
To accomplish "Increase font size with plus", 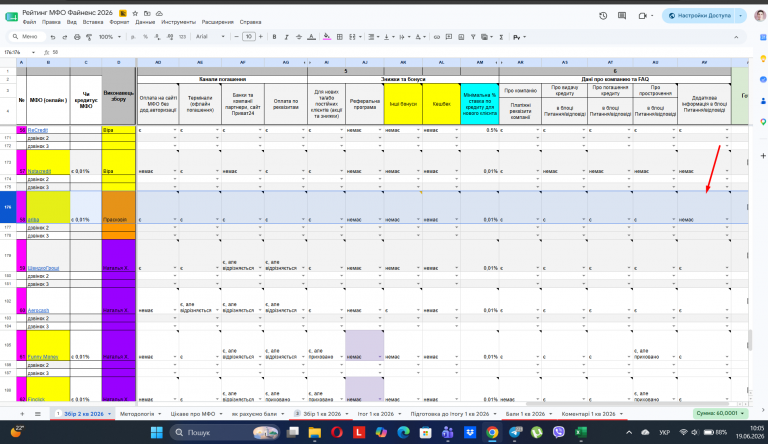I will click(261, 37).
